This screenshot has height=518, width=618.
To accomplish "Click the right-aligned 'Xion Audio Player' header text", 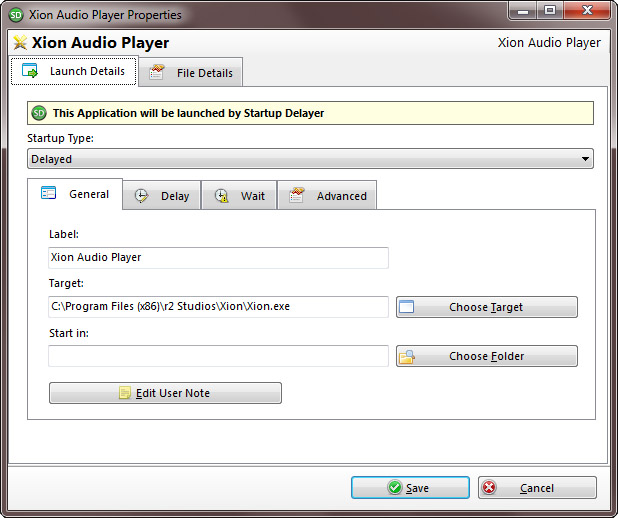I will tap(549, 43).
